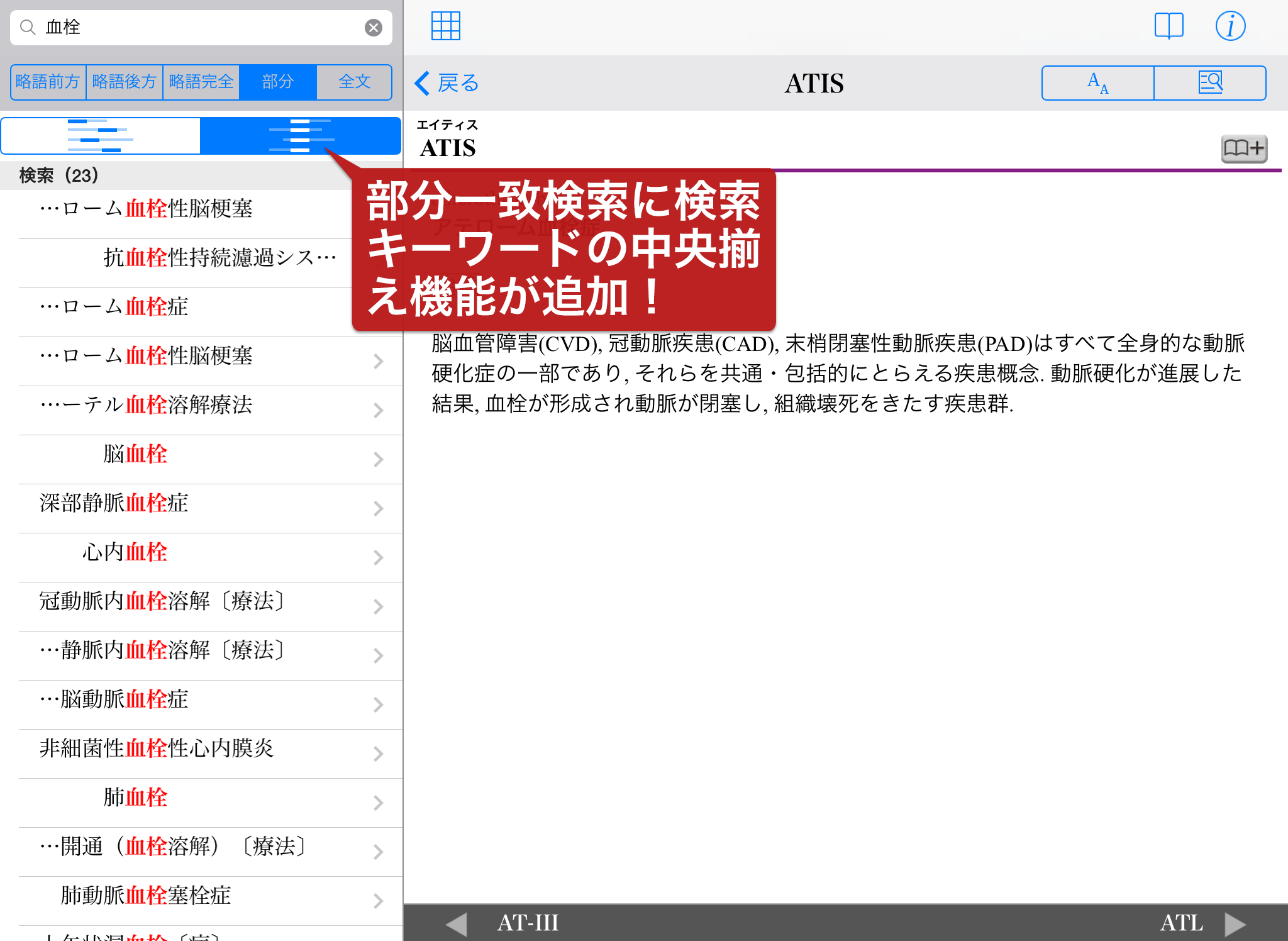Open in-page search icon
Screen dimensions: 1288x941
(1210, 83)
